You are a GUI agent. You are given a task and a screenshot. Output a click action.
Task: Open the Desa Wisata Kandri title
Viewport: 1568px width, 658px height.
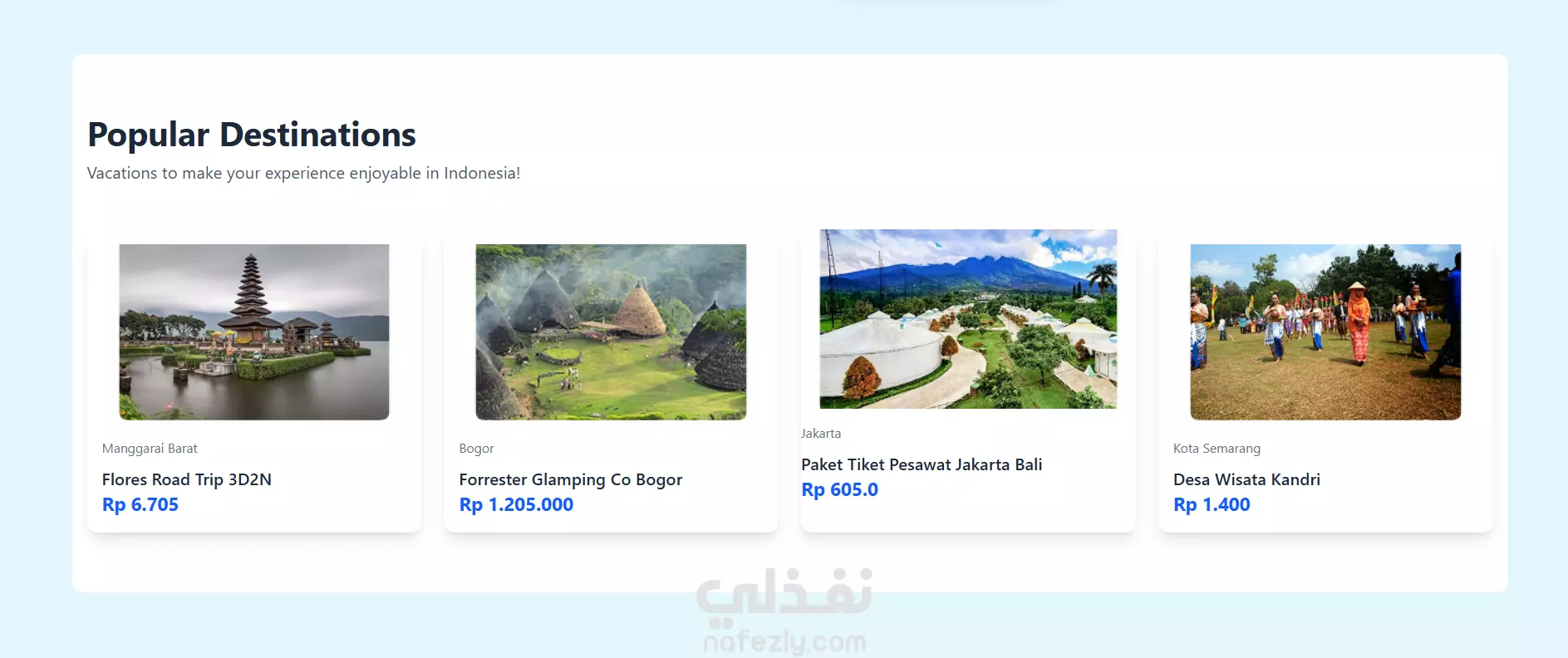(1246, 479)
